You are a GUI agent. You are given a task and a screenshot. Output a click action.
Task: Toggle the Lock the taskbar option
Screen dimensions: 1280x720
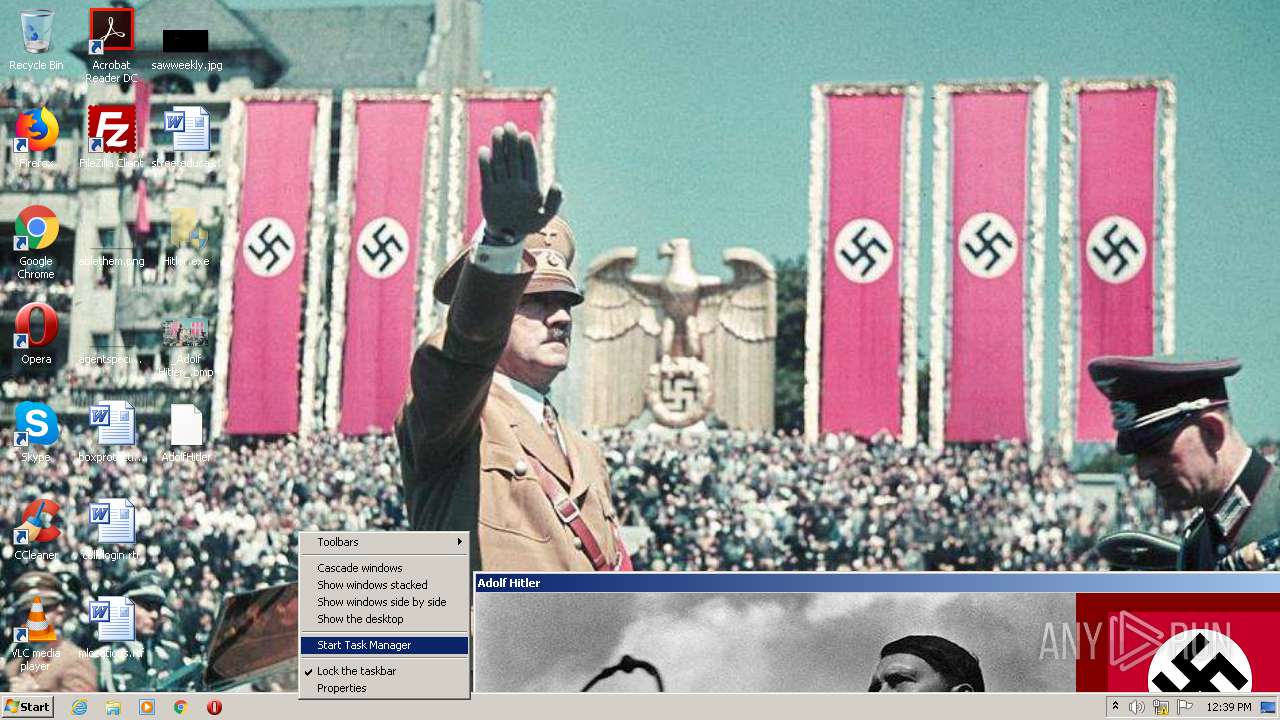384,671
